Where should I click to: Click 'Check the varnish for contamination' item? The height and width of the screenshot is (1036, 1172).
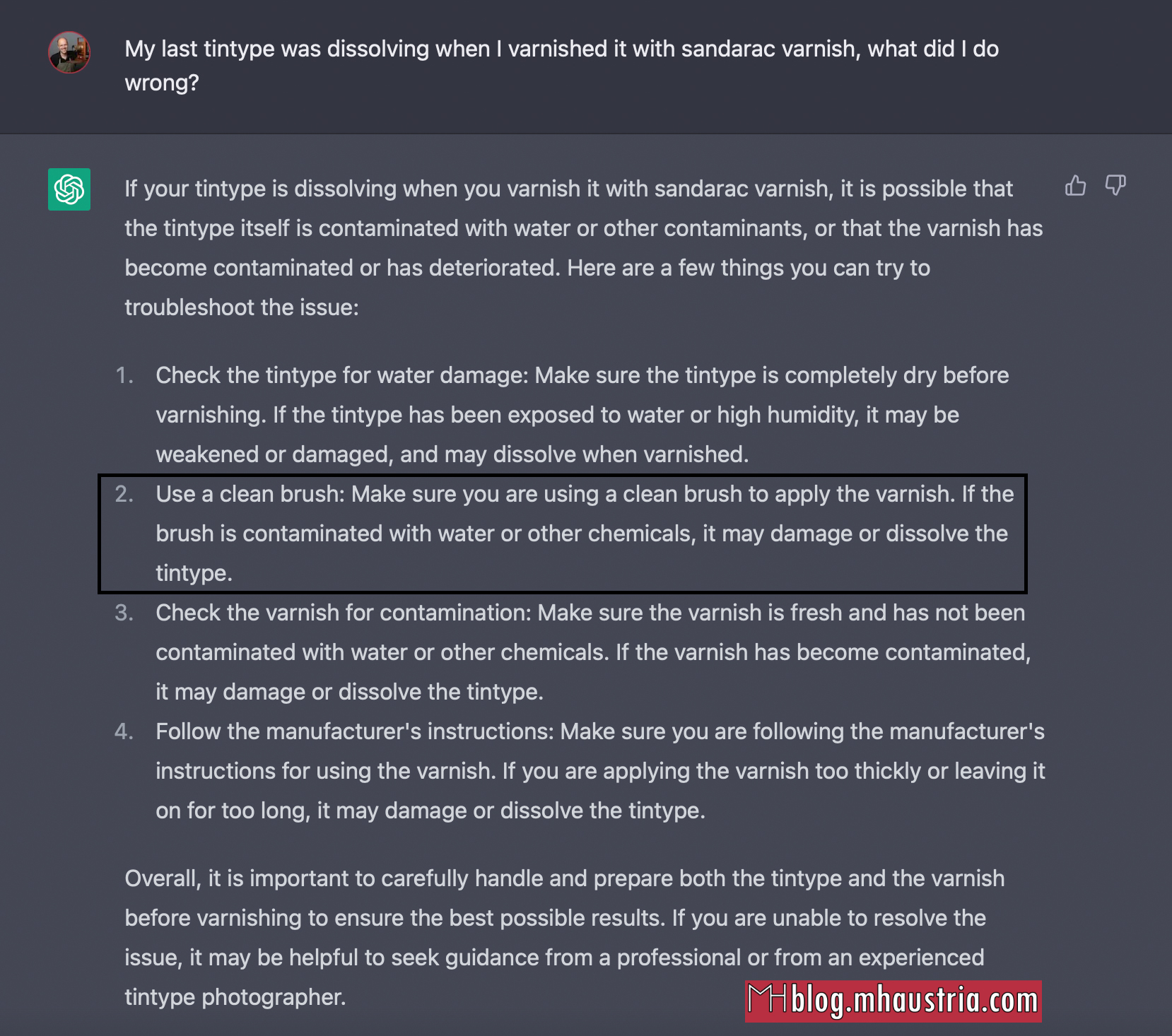point(593,652)
